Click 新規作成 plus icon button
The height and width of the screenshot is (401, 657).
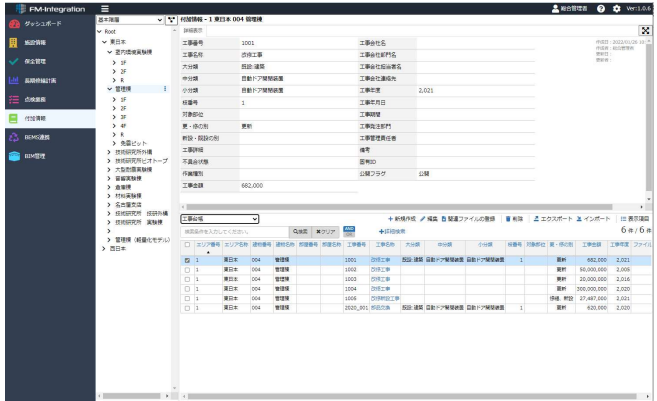(402, 219)
